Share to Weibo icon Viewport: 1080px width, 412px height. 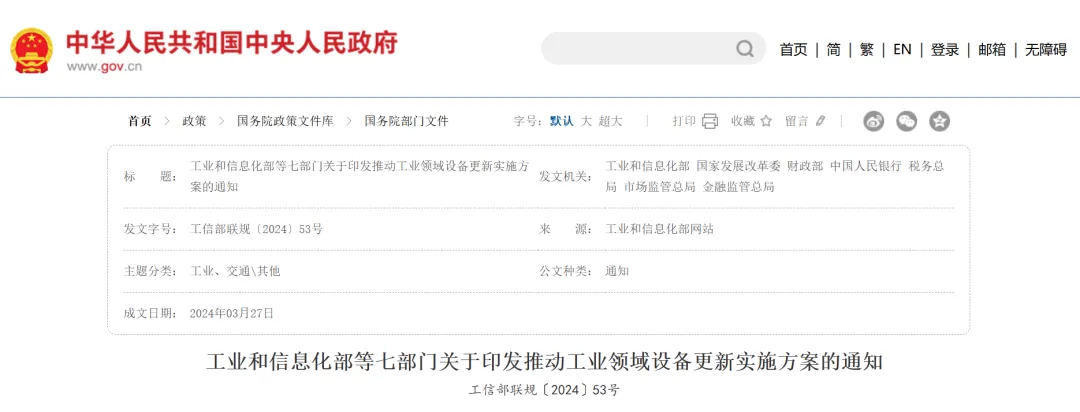click(873, 121)
